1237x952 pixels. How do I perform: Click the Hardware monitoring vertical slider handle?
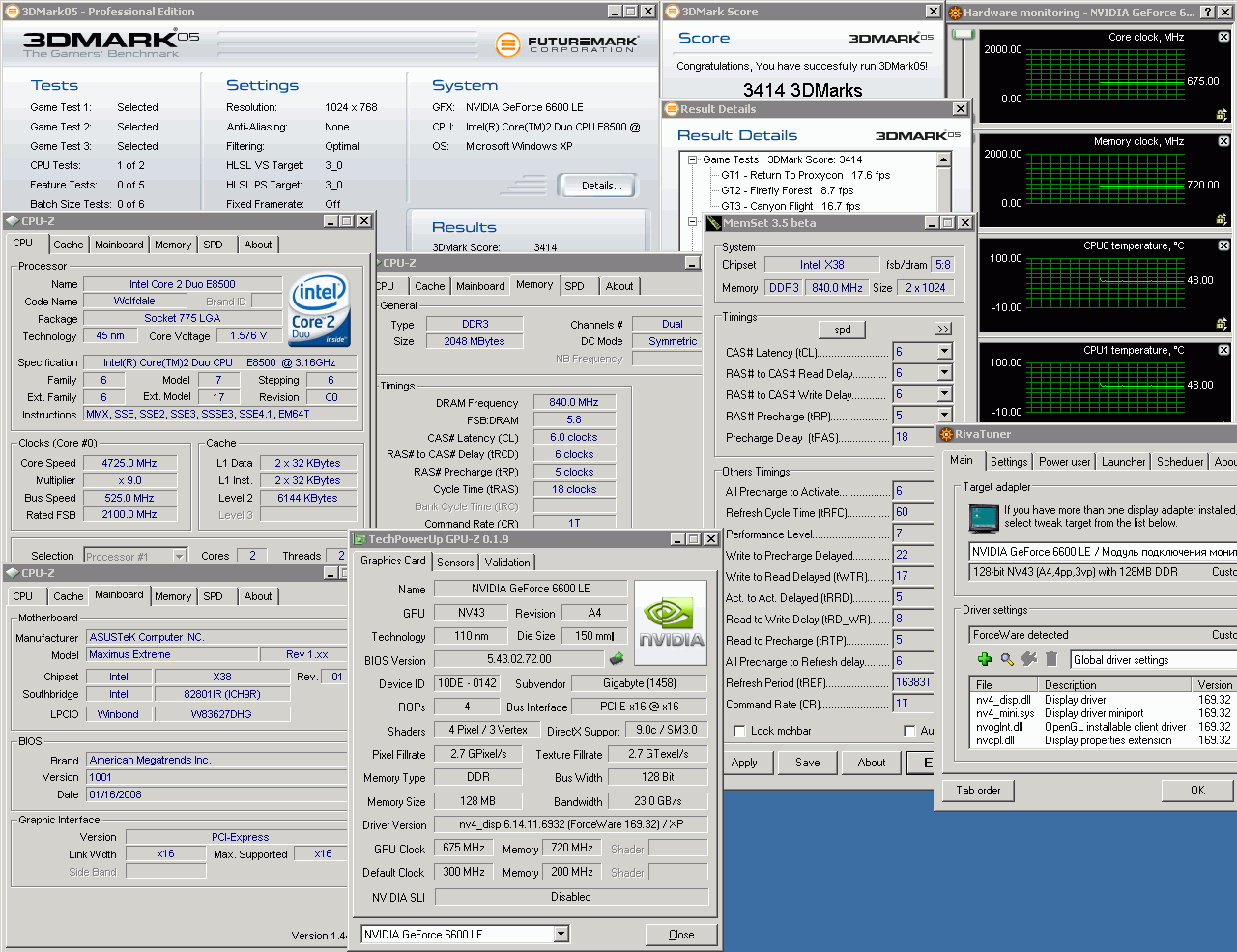pyautogui.click(x=964, y=34)
